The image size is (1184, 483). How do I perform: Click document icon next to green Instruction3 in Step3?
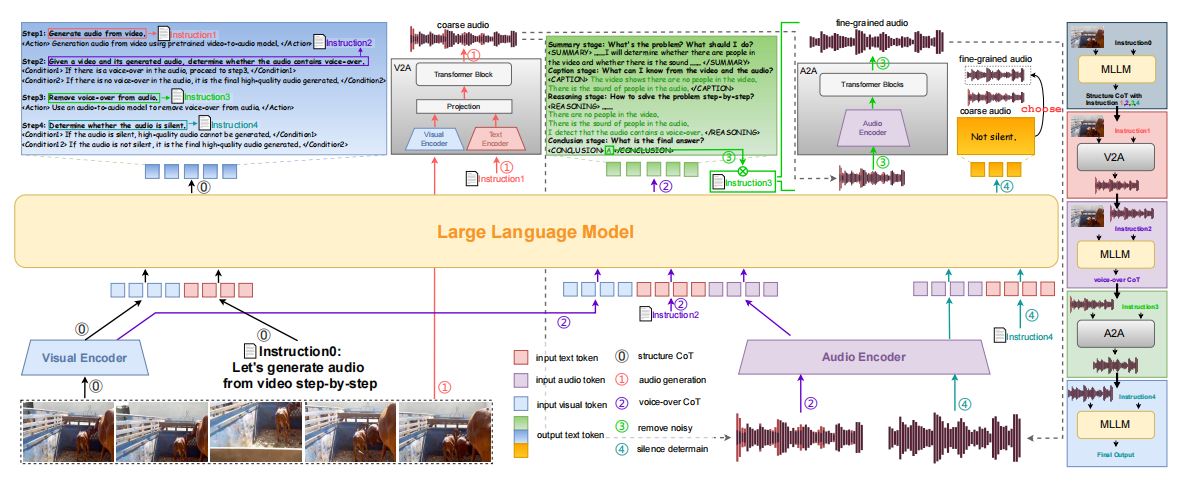point(177,97)
